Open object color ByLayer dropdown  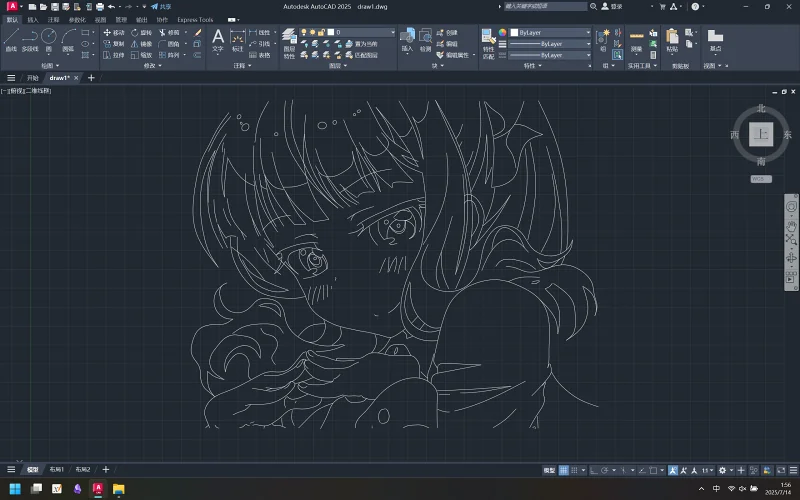[x=550, y=33]
